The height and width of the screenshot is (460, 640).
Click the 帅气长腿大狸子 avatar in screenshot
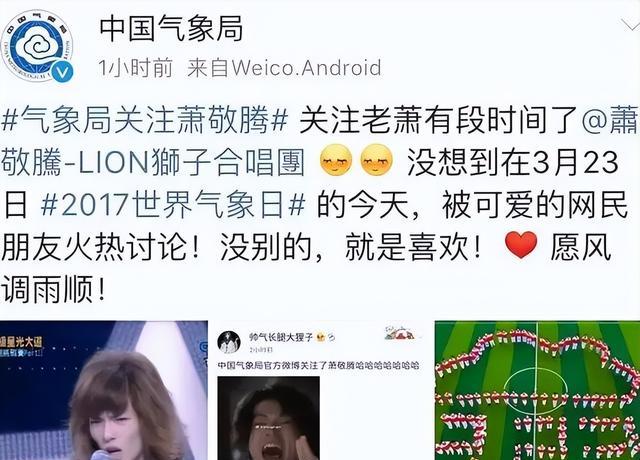point(229,342)
